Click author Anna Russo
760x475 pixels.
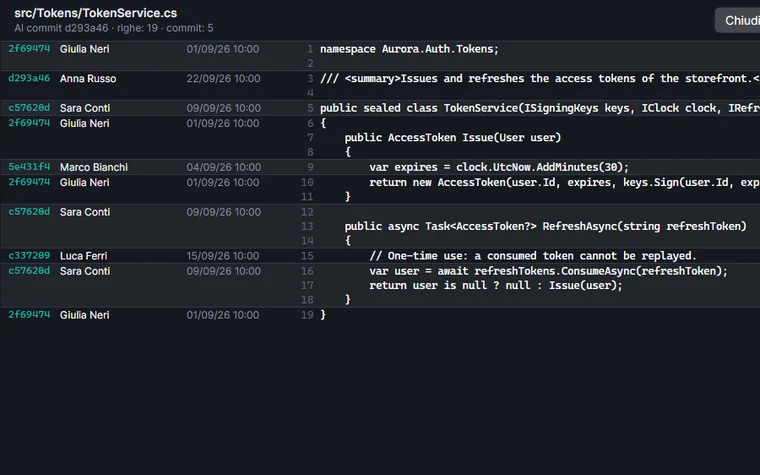pyautogui.click(x=88, y=79)
